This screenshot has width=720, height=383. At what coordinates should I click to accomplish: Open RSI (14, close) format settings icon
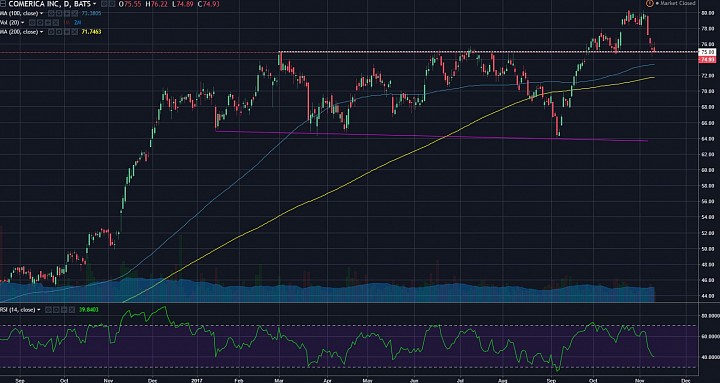[x=56, y=310]
